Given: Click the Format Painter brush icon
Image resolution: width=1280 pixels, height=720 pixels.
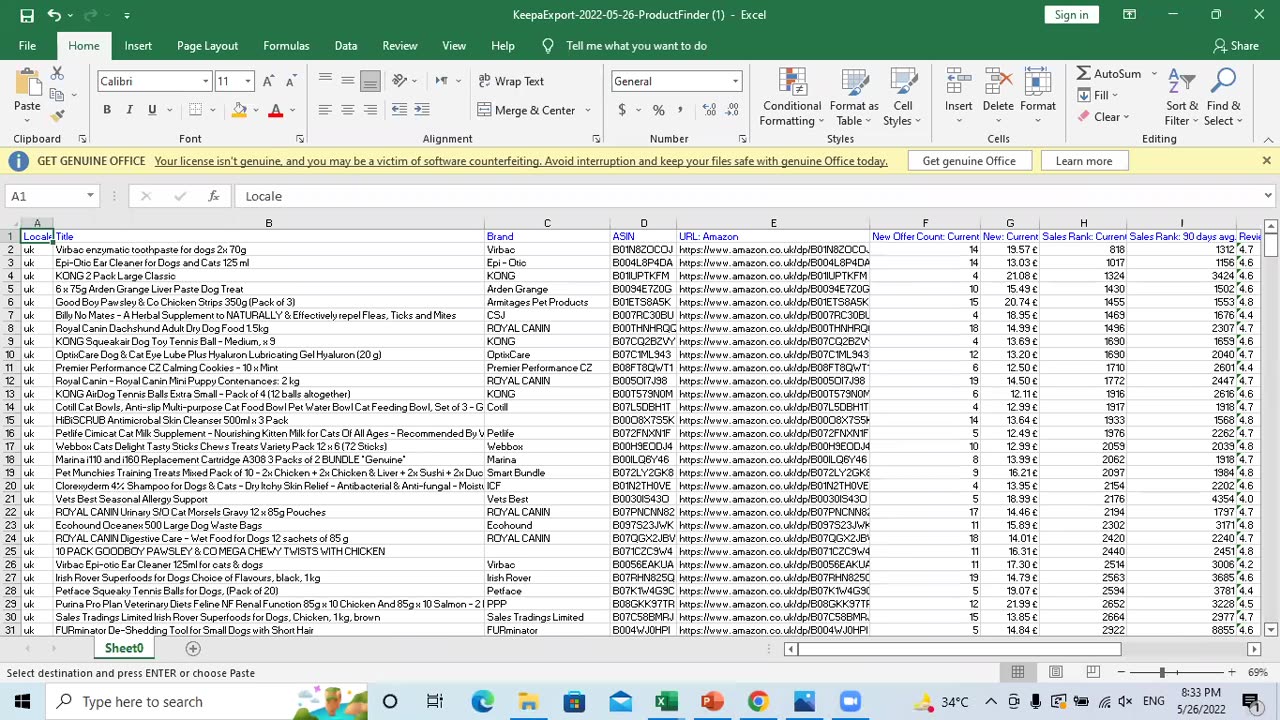Looking at the screenshot, I should tap(57, 116).
